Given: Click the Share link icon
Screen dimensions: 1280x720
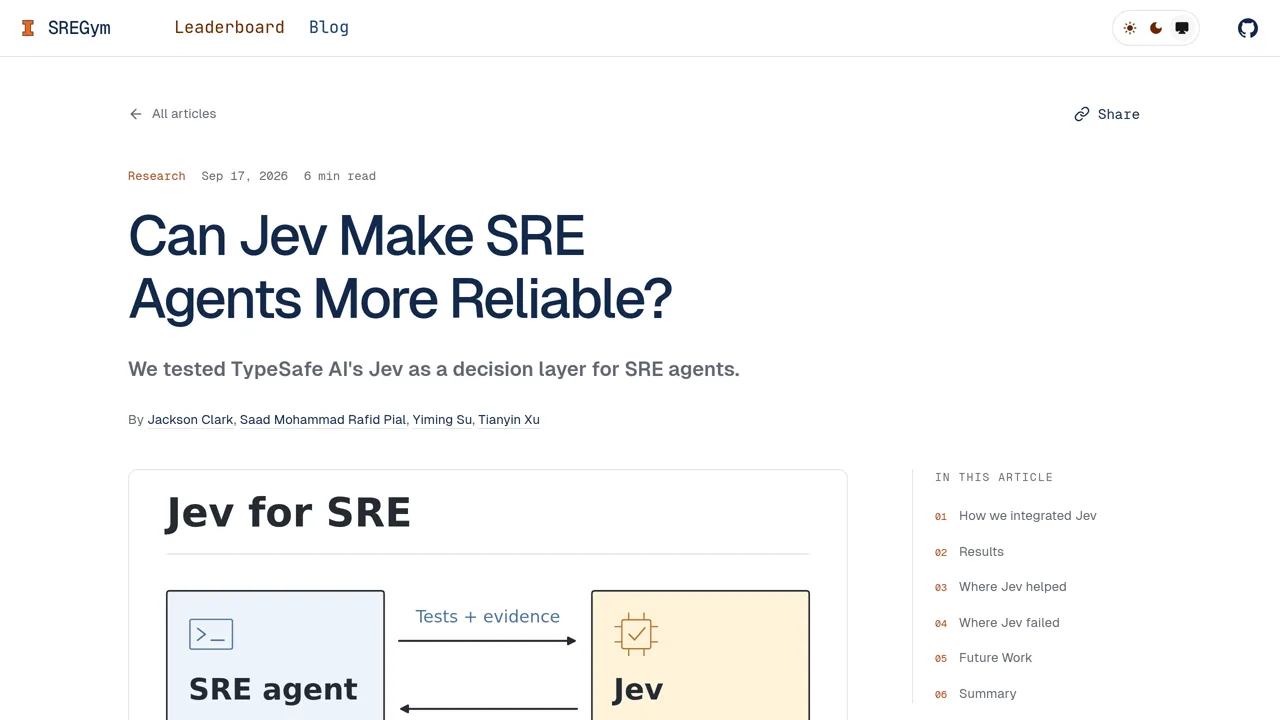Looking at the screenshot, I should pyautogui.click(x=1082, y=114).
